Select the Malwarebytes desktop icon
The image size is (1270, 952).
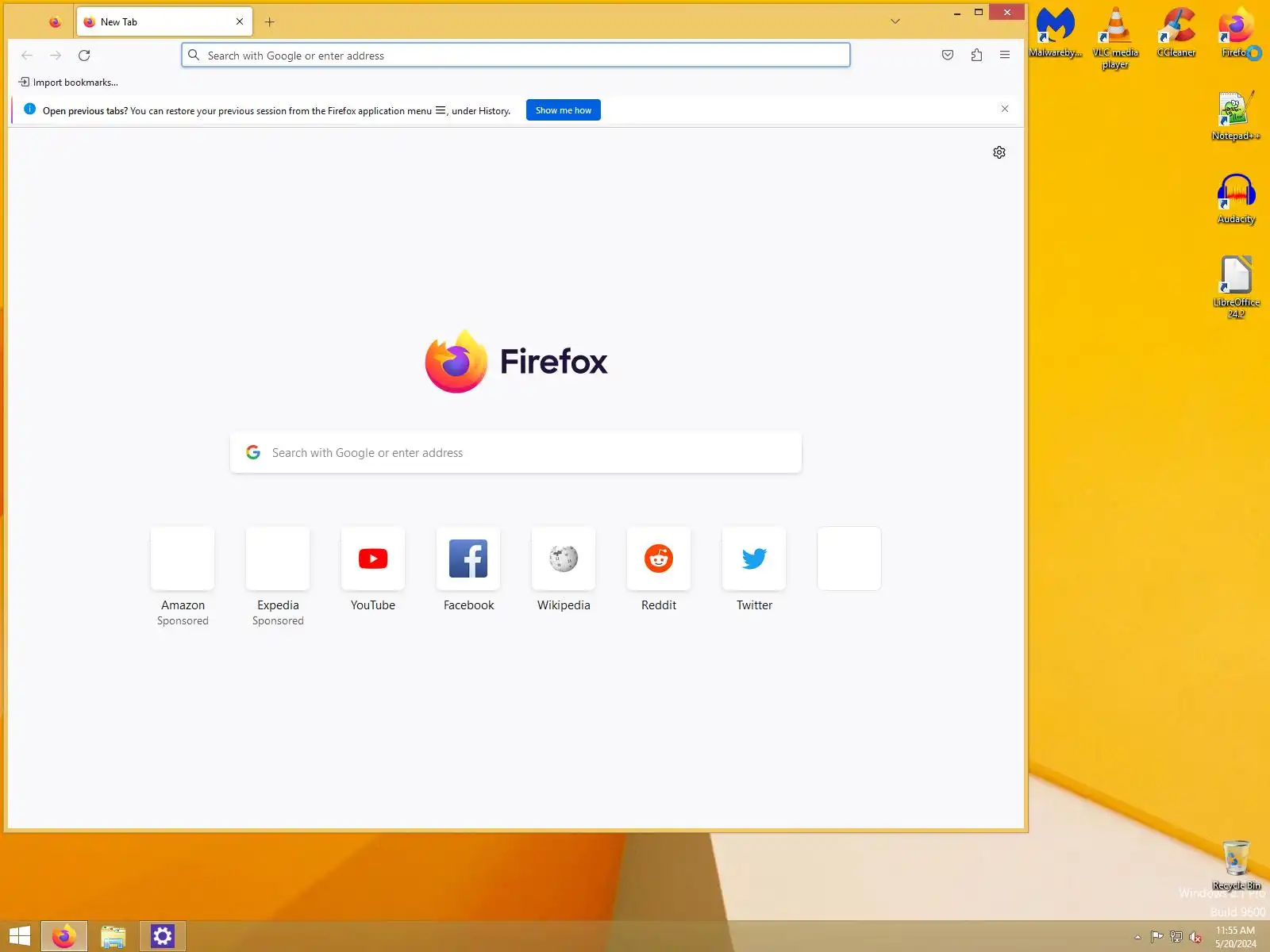[1056, 33]
